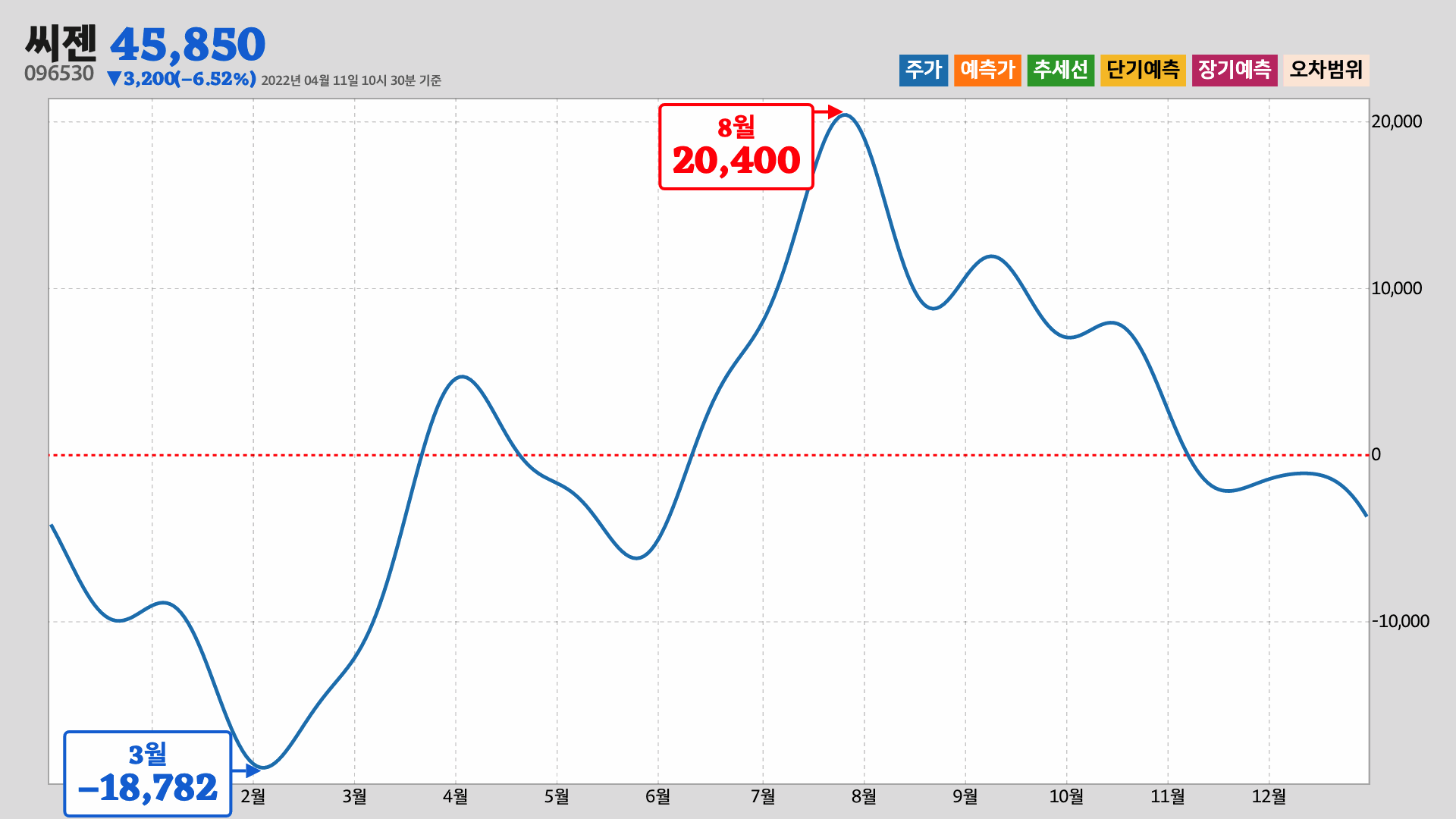The image size is (1456, 819).
Task: Click the 12월 x-axis label
Action: [1269, 796]
